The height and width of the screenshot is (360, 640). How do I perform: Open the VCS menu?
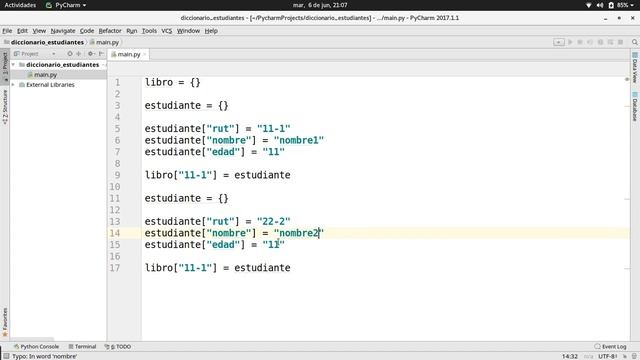(x=167, y=31)
